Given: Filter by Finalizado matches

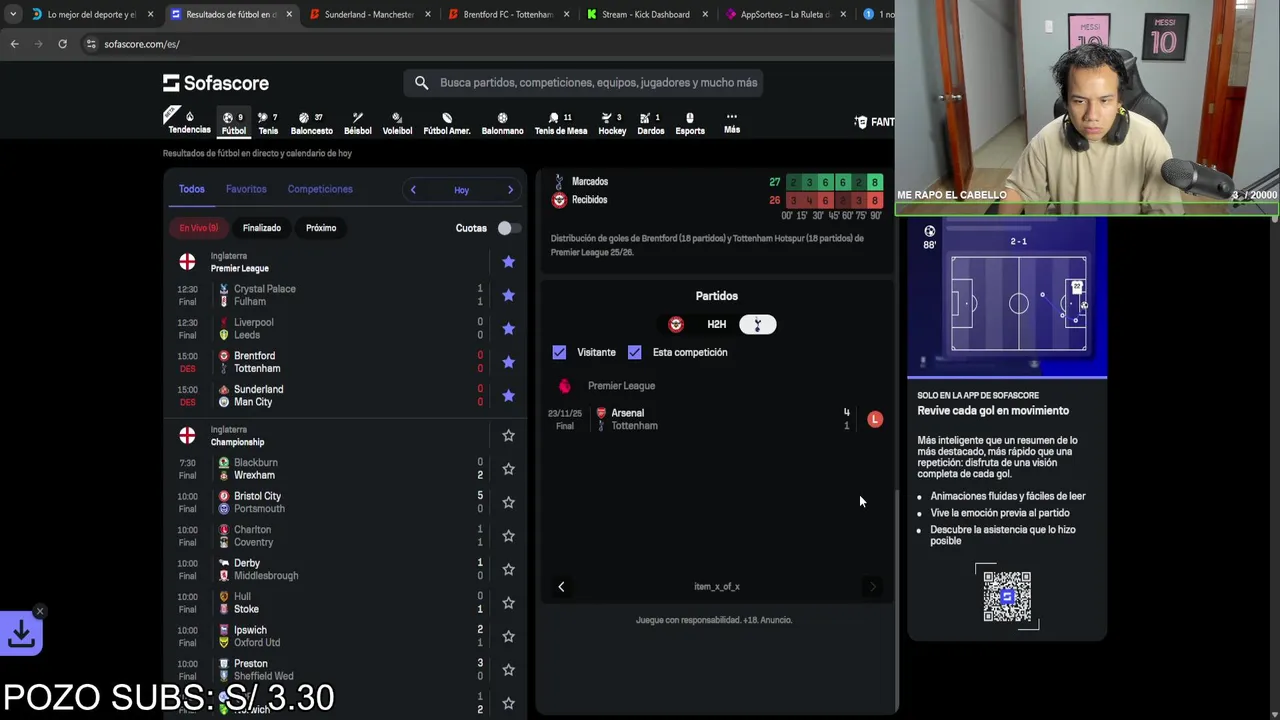Looking at the screenshot, I should pyautogui.click(x=262, y=228).
